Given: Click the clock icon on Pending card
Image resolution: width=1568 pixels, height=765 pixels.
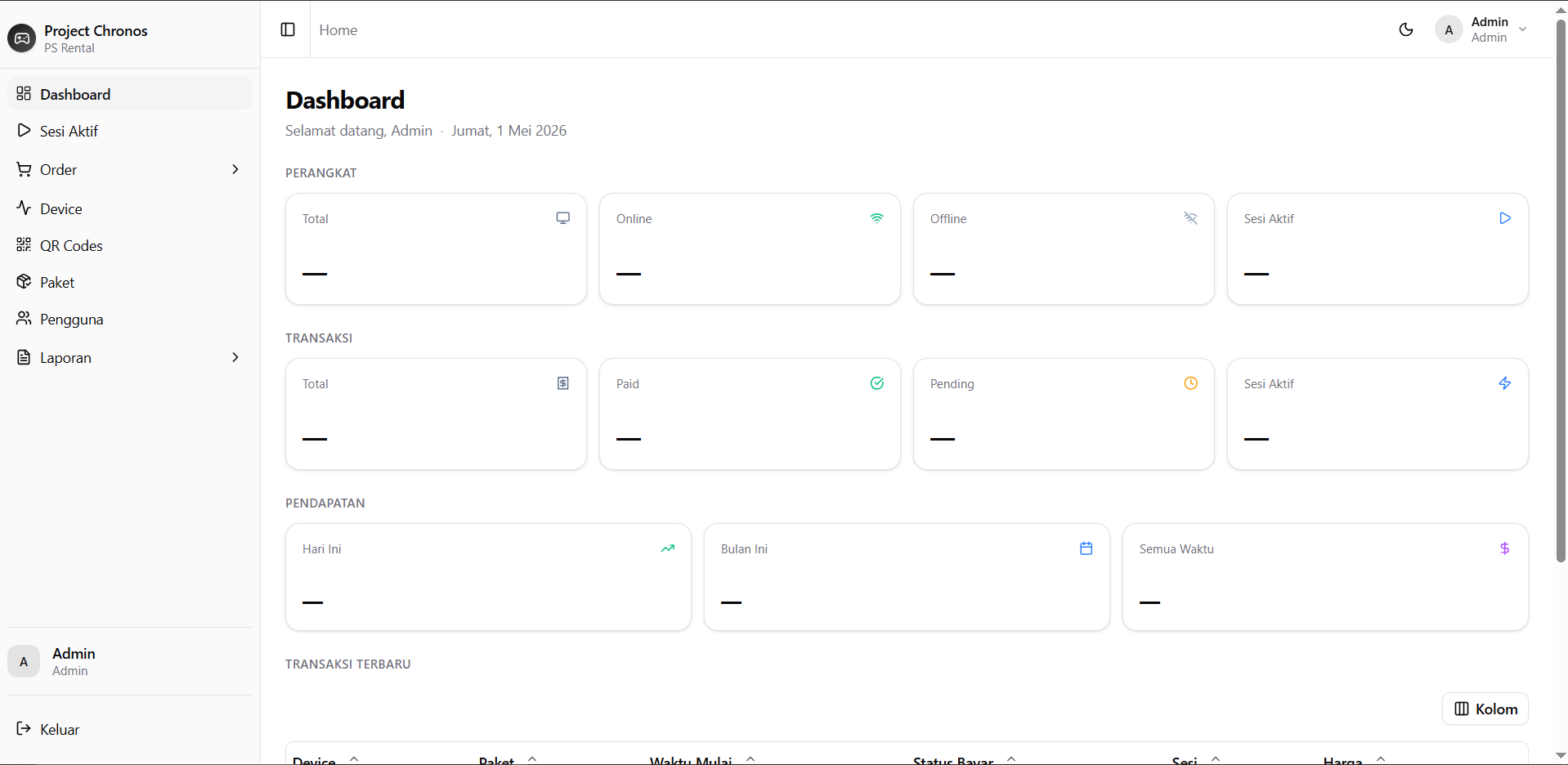Looking at the screenshot, I should pos(1191,383).
